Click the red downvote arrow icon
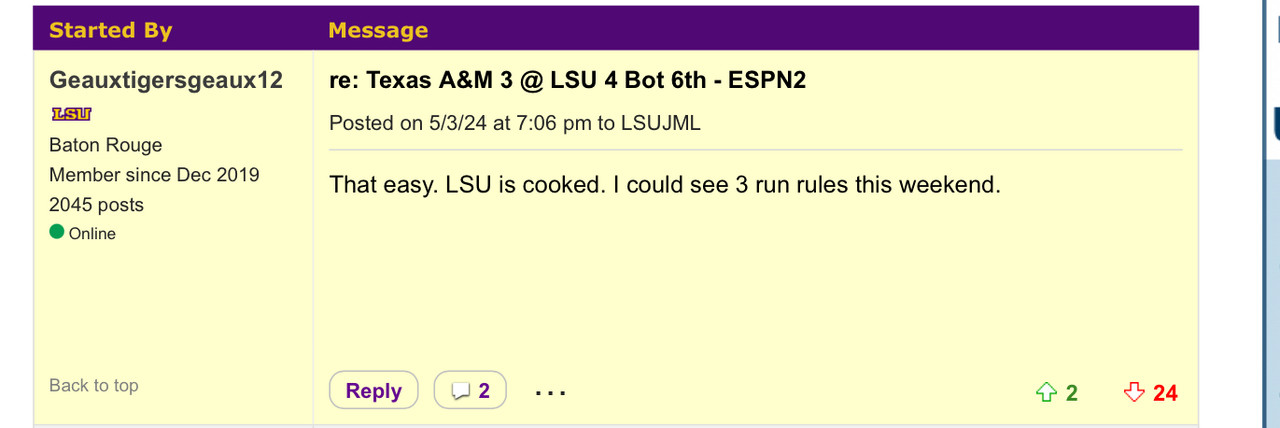 1134,392
